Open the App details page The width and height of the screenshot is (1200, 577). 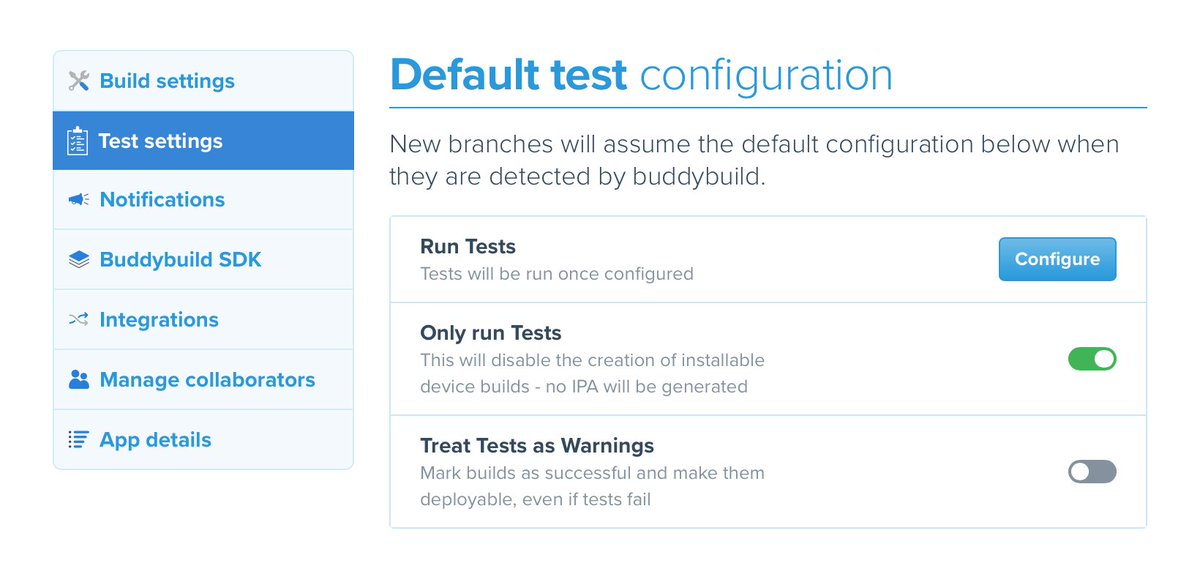point(203,439)
